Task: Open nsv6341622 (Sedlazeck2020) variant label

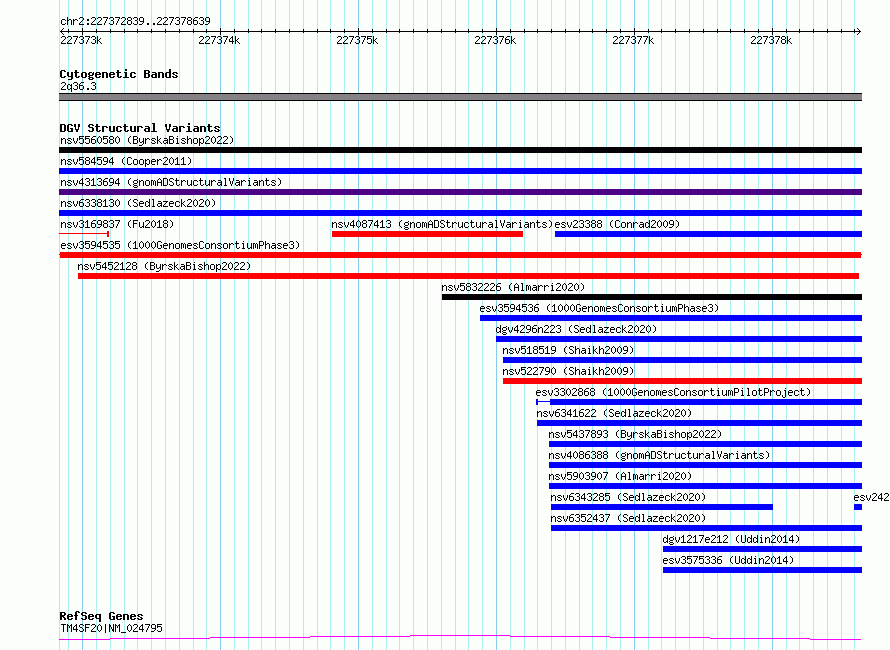Action: [x=614, y=413]
